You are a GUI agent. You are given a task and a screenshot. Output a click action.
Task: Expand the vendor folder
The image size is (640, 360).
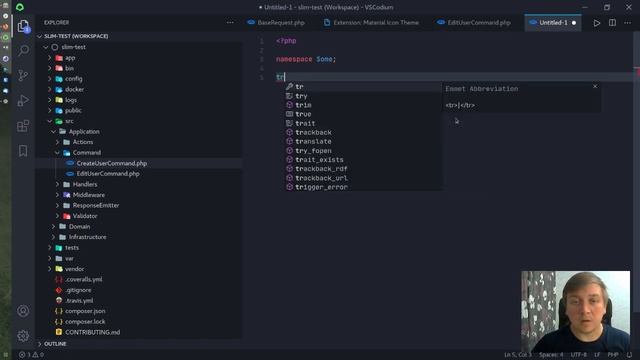[x=140, y=269]
